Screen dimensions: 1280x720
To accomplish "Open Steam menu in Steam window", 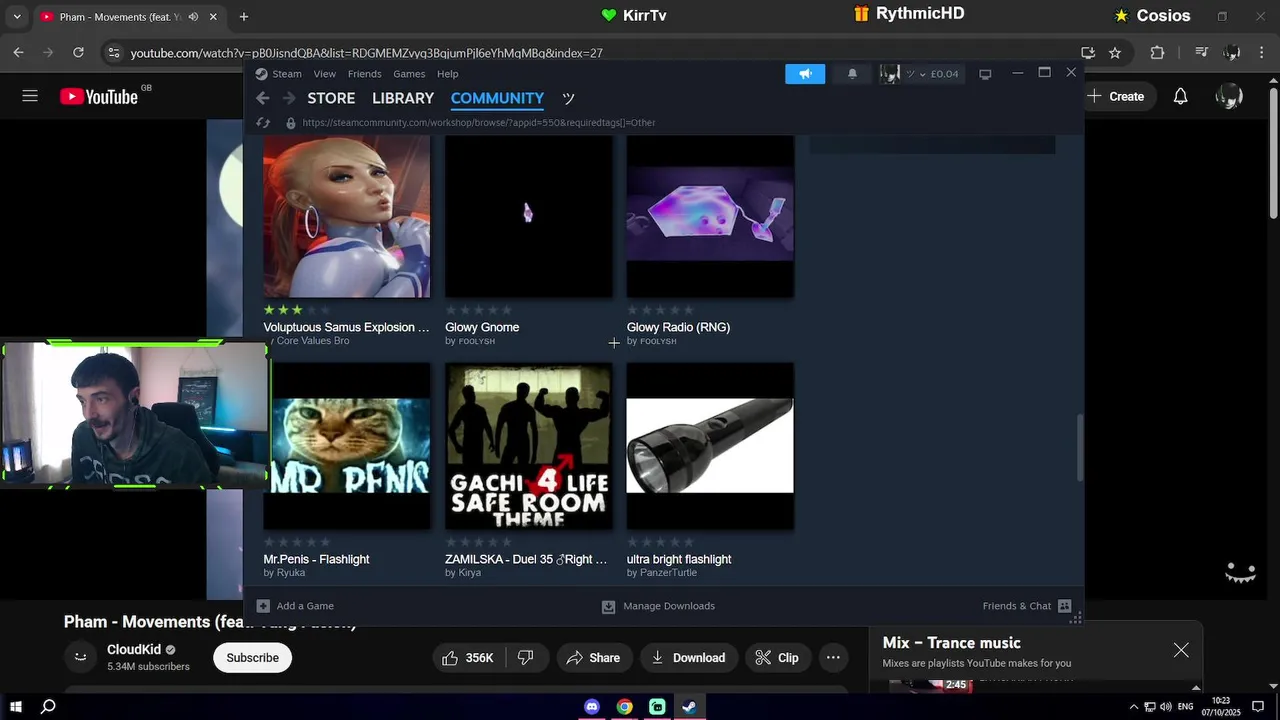I will click(287, 74).
